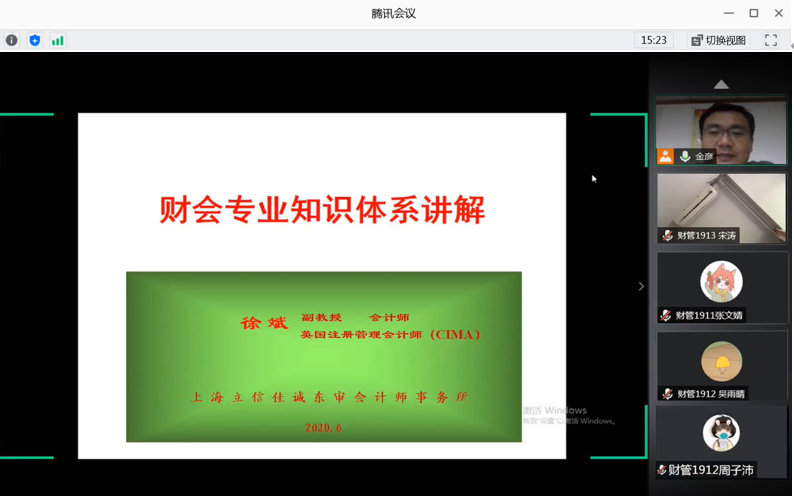
Task: Collapse the participant video sidebar chevron
Action: pyautogui.click(x=641, y=287)
